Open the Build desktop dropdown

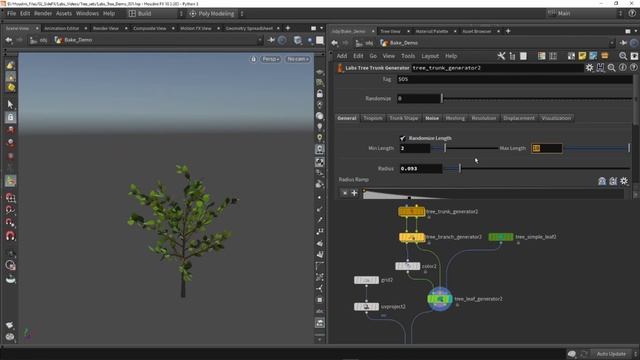(156, 13)
